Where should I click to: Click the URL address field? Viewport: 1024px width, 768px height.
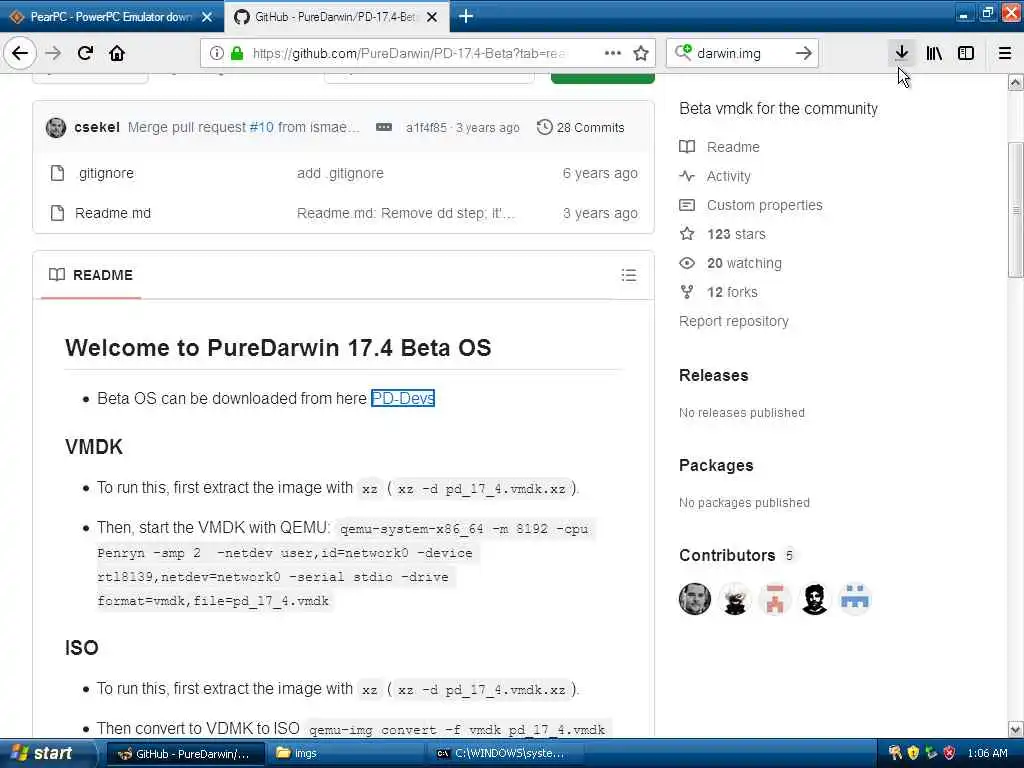point(408,53)
